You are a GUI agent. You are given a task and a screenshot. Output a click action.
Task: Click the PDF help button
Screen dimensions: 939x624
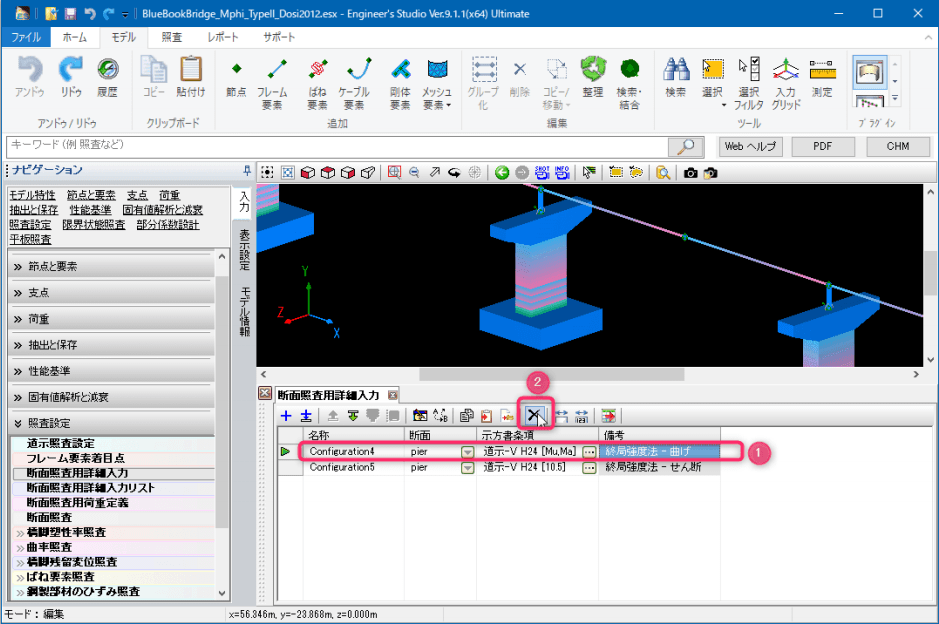coord(822,146)
